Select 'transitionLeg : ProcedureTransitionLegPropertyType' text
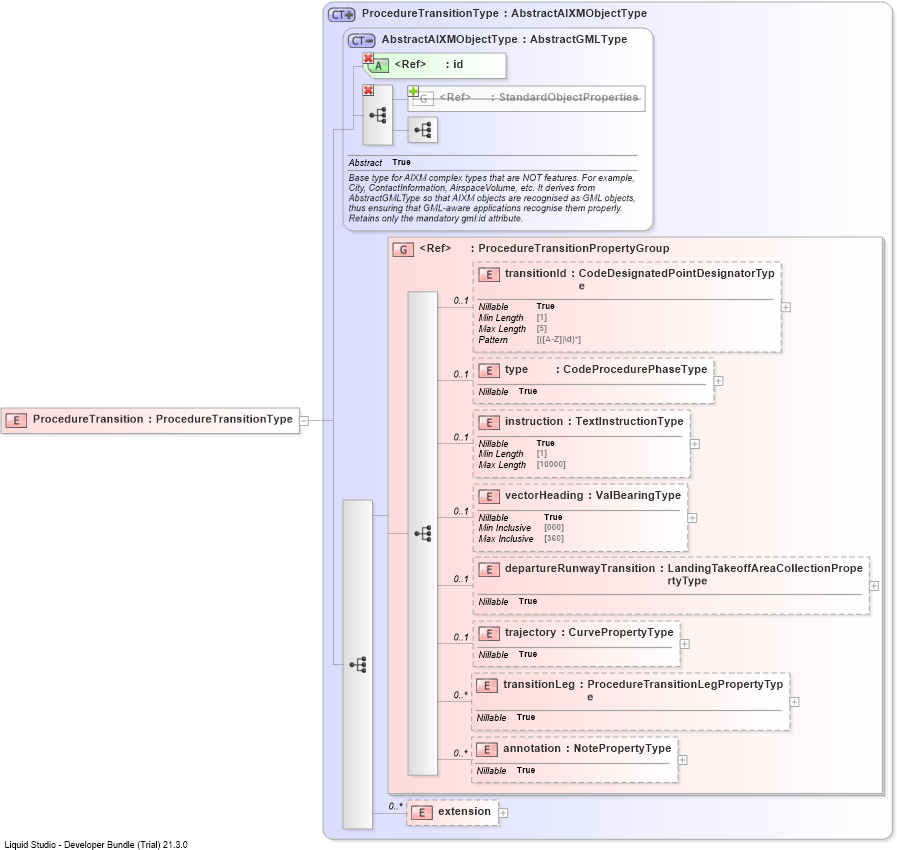 coord(642,690)
